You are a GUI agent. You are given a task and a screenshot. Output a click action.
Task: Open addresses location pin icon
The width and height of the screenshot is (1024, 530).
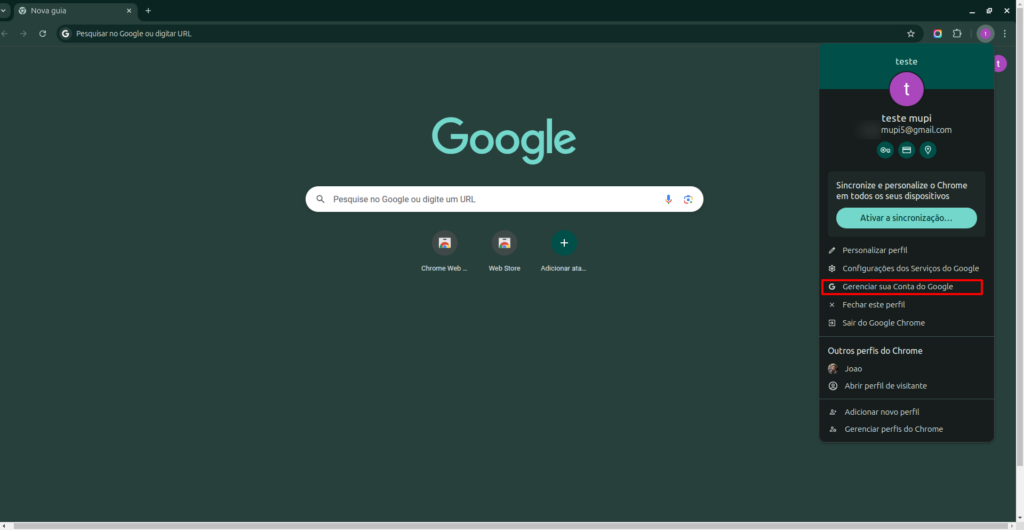[x=928, y=150]
